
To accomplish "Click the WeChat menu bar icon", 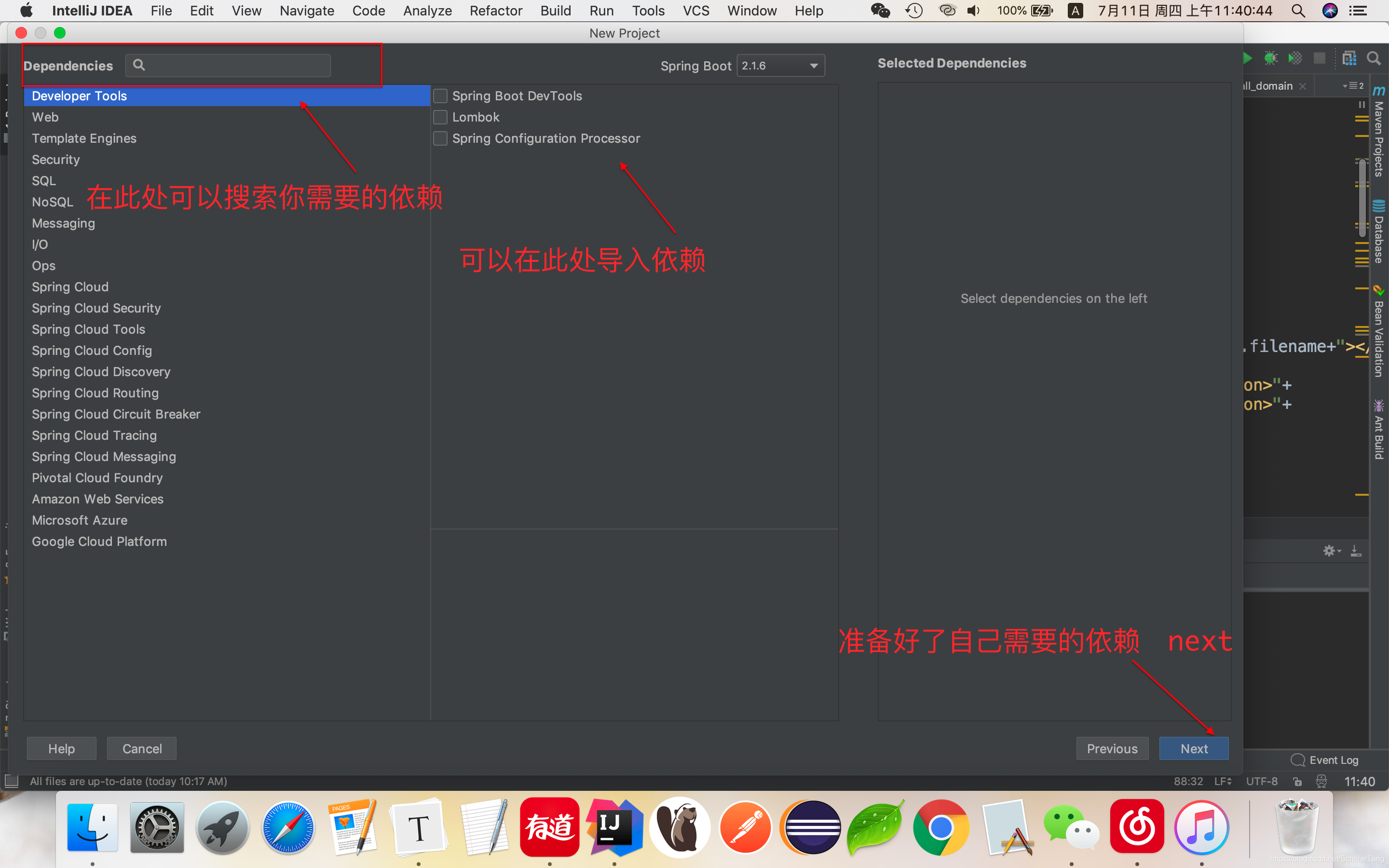I will pos(880,11).
